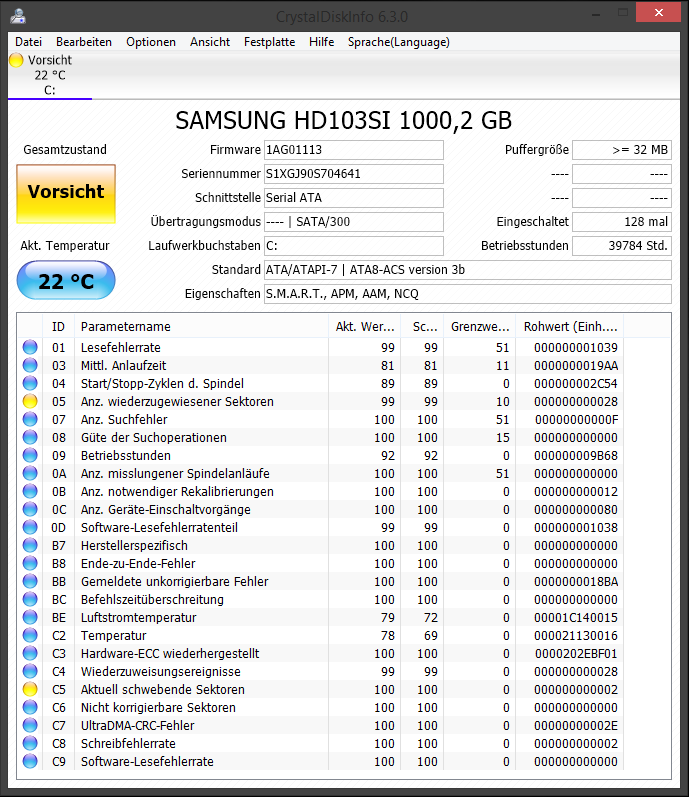
Task: Click the Puffergröße field >= 32 MB
Action: 622,150
